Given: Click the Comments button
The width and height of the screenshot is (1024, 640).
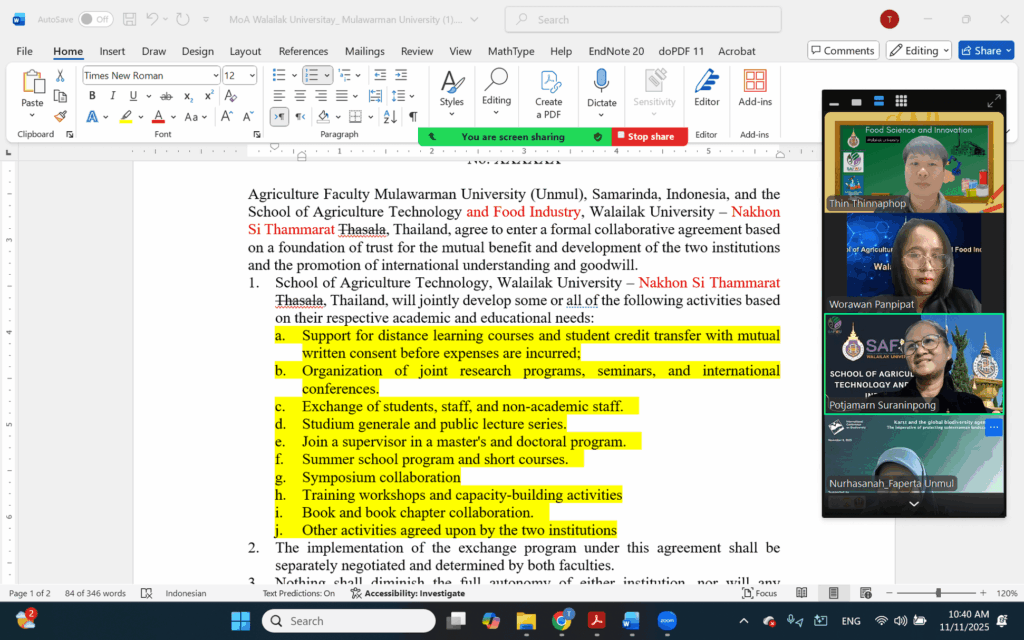Looking at the screenshot, I should click(843, 51).
